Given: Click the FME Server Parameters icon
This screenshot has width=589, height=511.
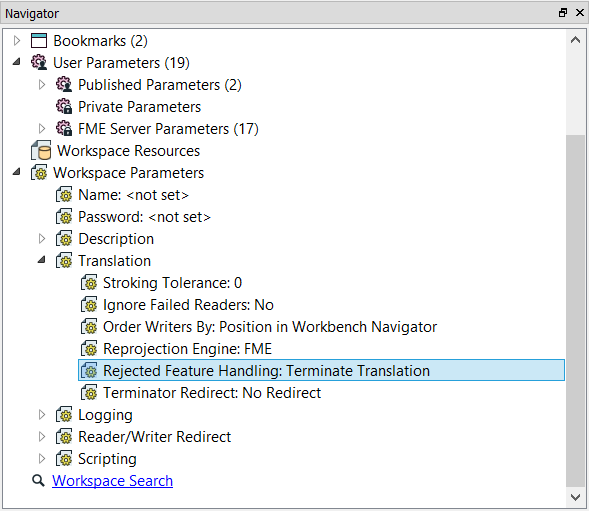Looking at the screenshot, I should [64, 129].
